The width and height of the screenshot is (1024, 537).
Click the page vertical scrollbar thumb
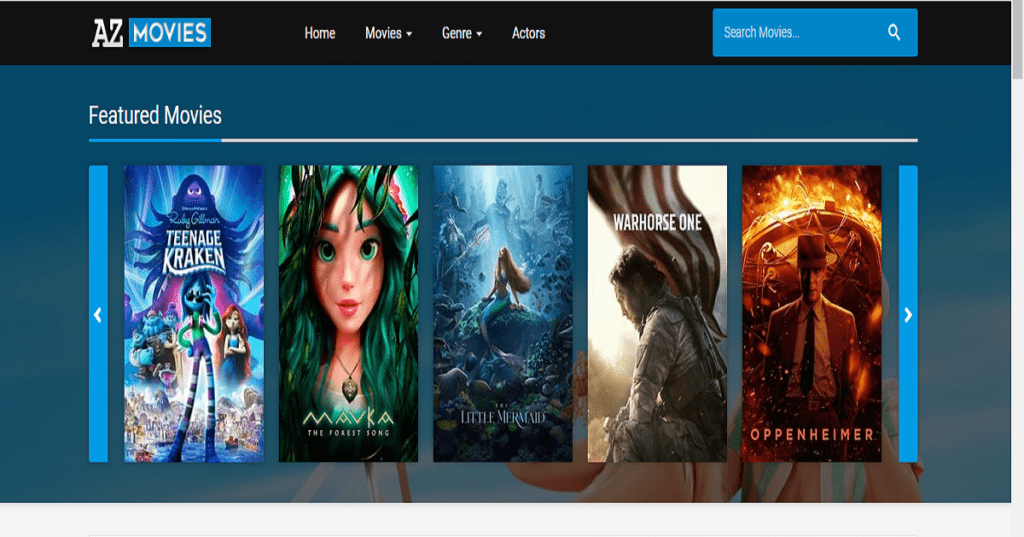click(1017, 39)
